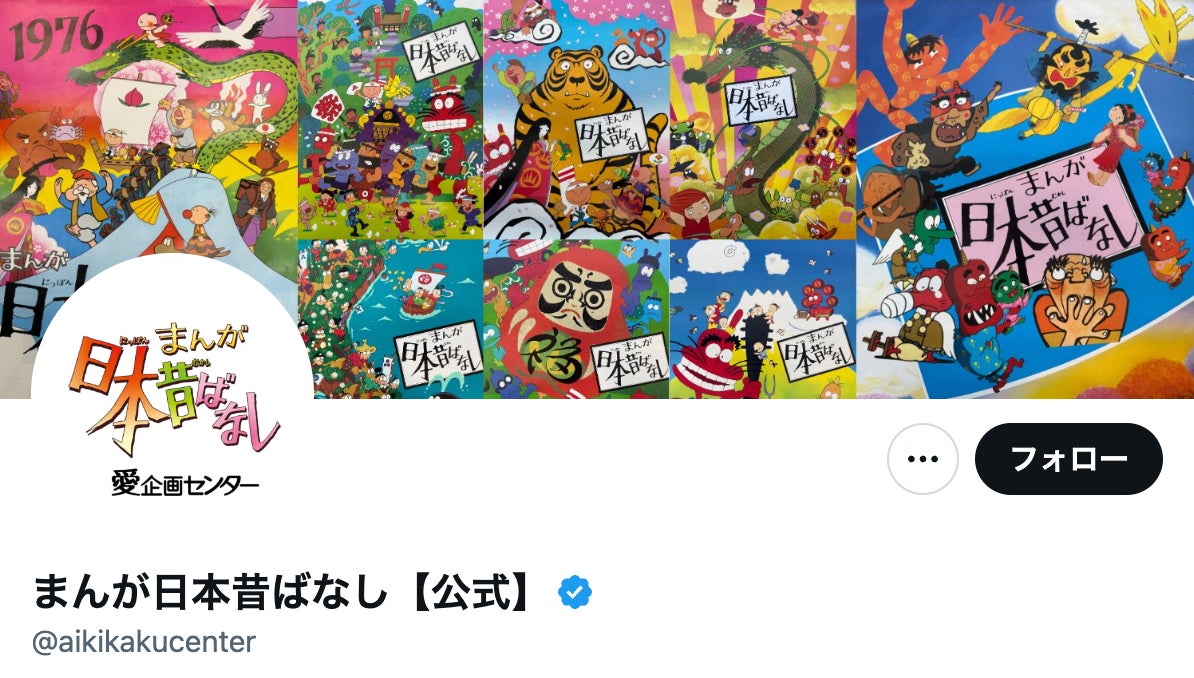The image size is (1194, 678).
Task: Click the 1976 year text on banner
Action: coord(55,36)
